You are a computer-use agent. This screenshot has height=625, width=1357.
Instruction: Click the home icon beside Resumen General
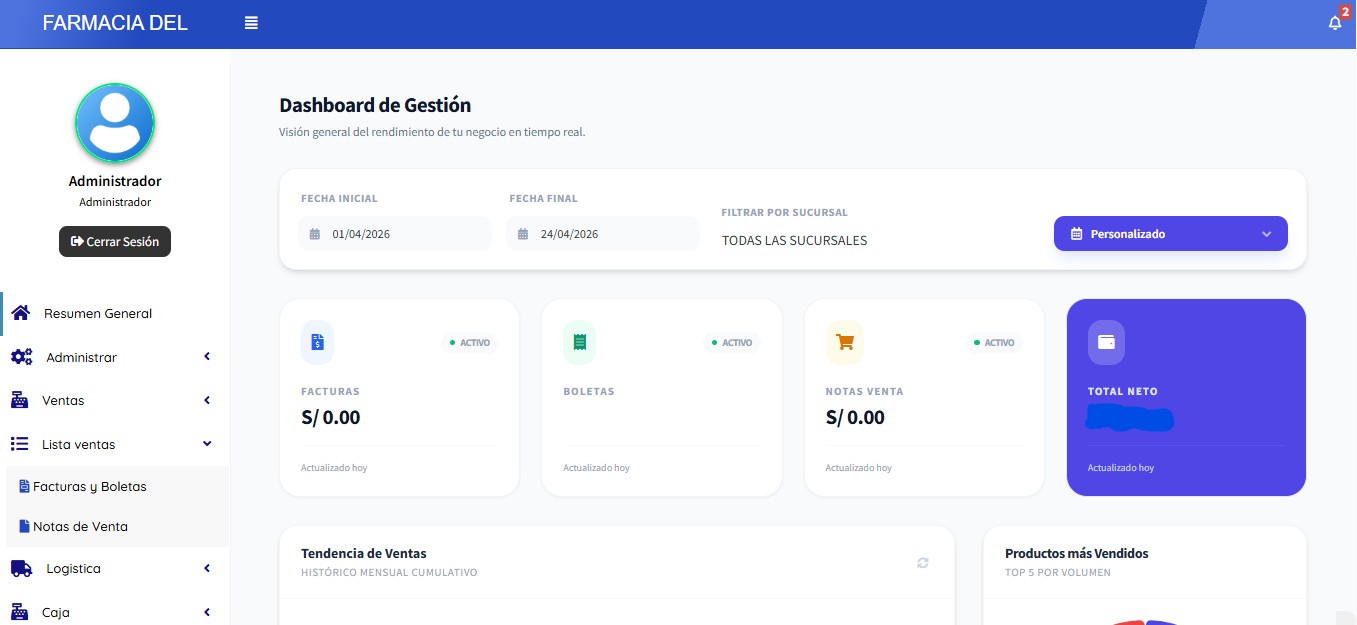tap(20, 313)
